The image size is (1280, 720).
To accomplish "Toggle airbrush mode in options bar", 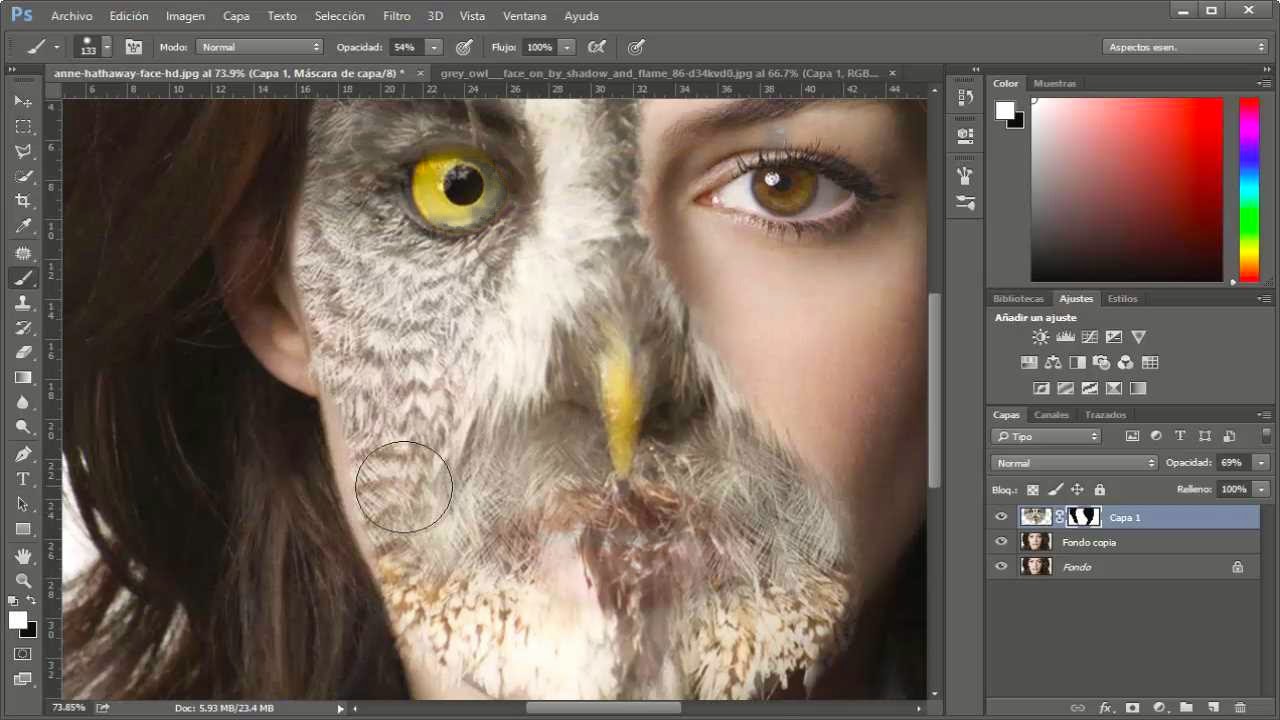I will [x=597, y=47].
